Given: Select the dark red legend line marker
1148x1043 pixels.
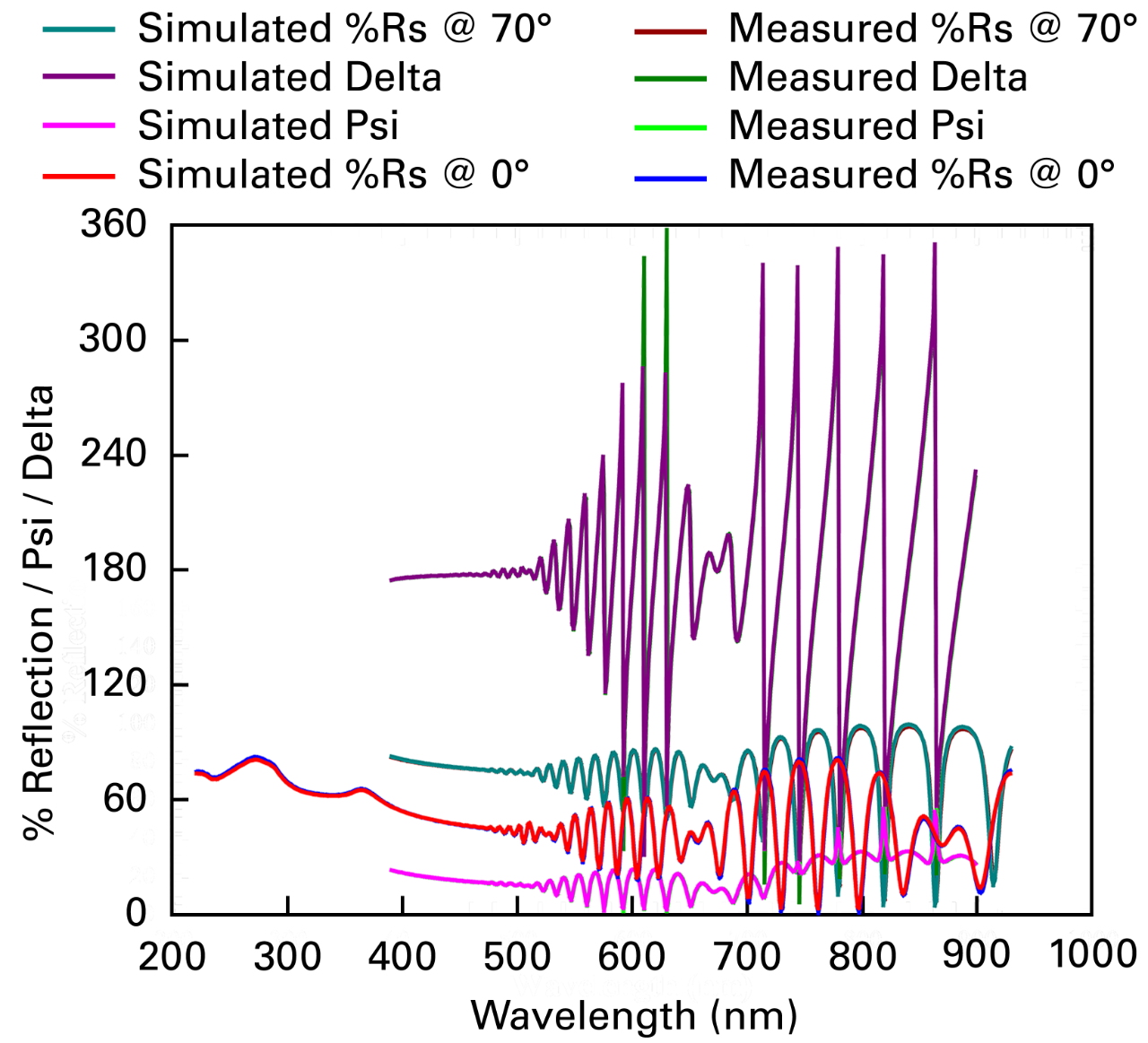Looking at the screenshot, I should (671, 31).
